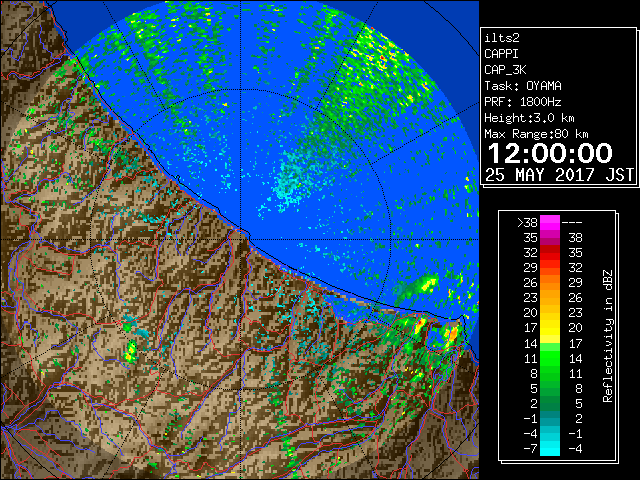
Task: Pick the bright green 11–14 dBZ band
Action: click(x=550, y=358)
